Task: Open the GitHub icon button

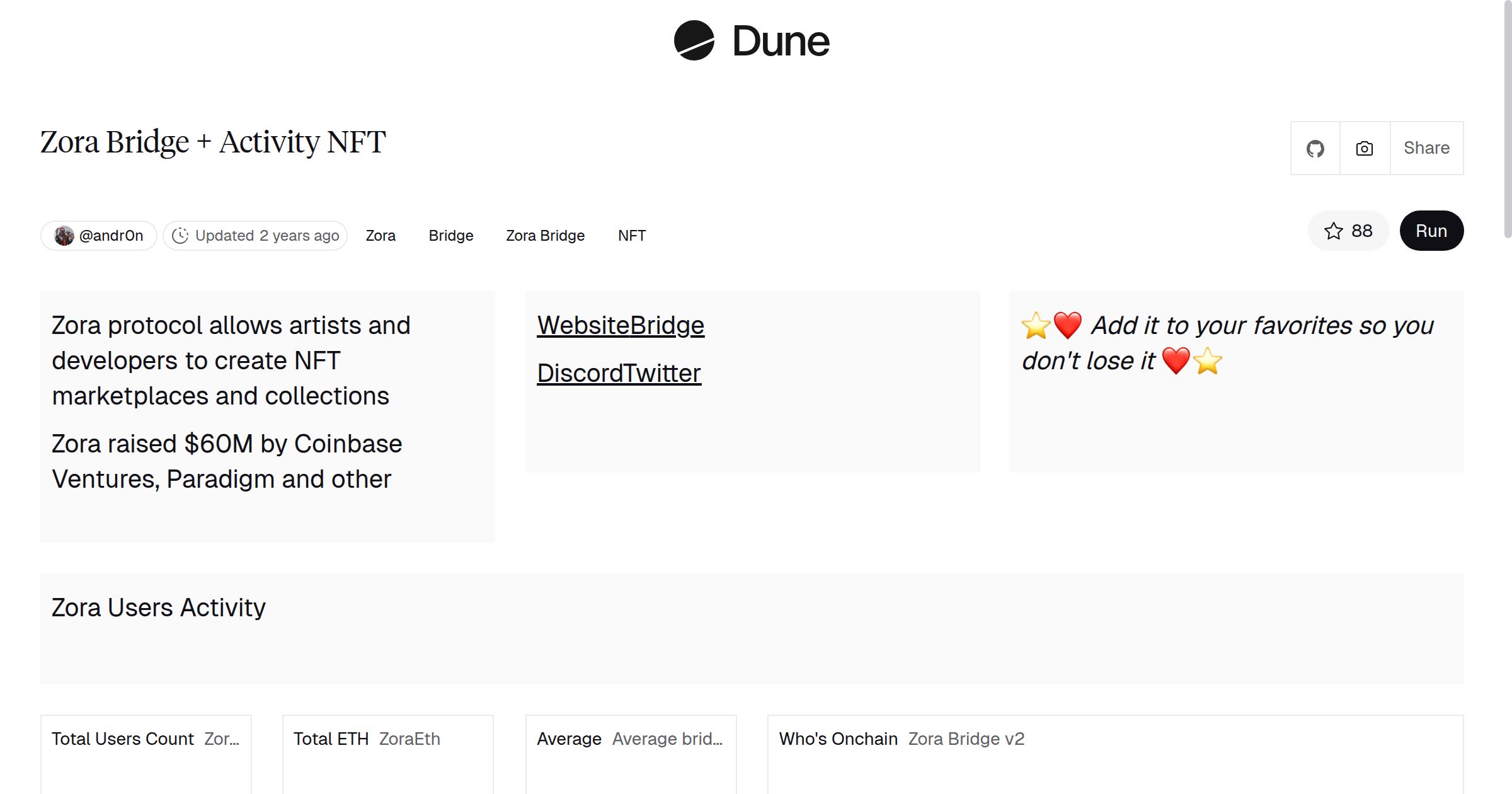Action: point(1315,149)
